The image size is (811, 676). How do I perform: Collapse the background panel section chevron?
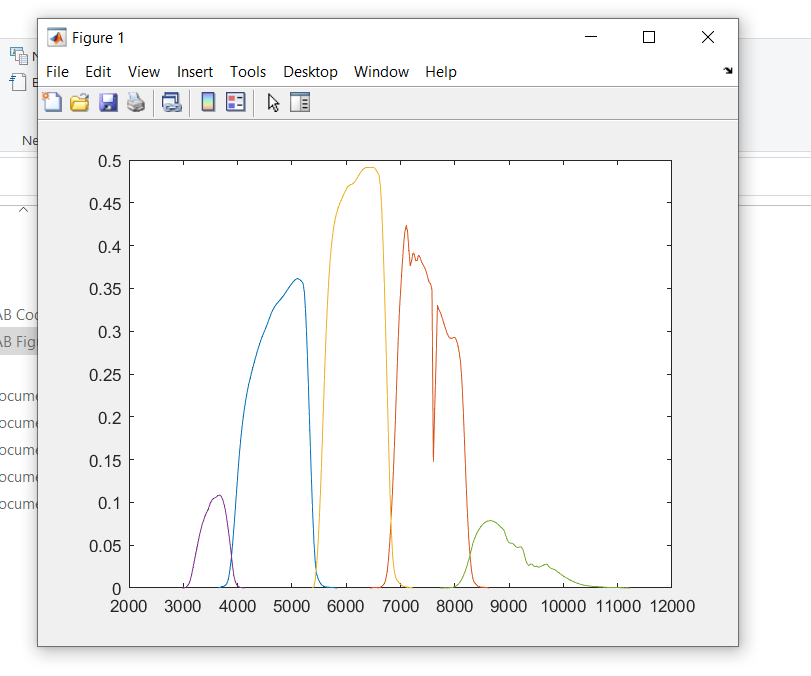point(22,209)
